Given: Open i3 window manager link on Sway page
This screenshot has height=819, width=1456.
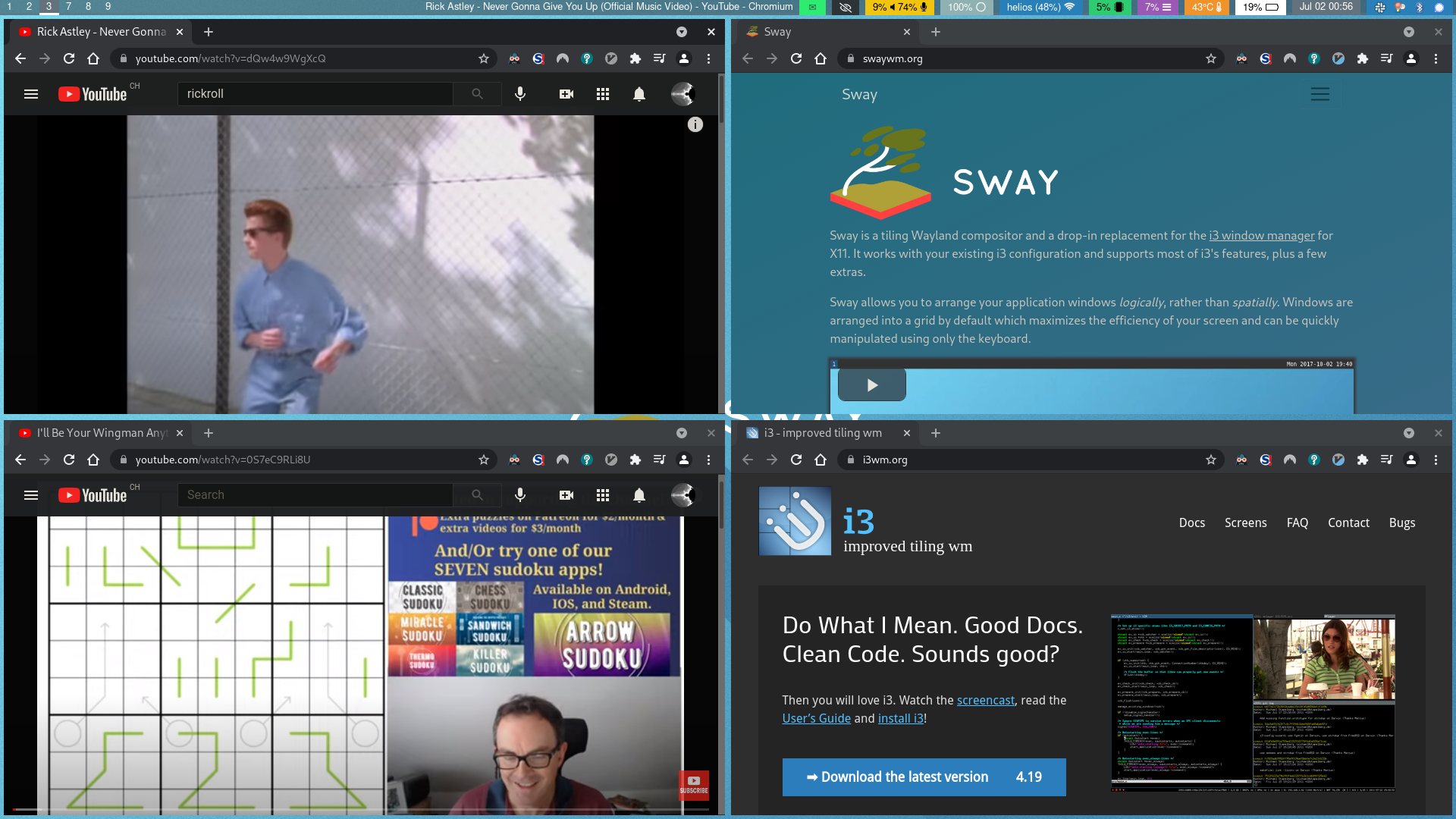Looking at the screenshot, I should pos(1262,236).
